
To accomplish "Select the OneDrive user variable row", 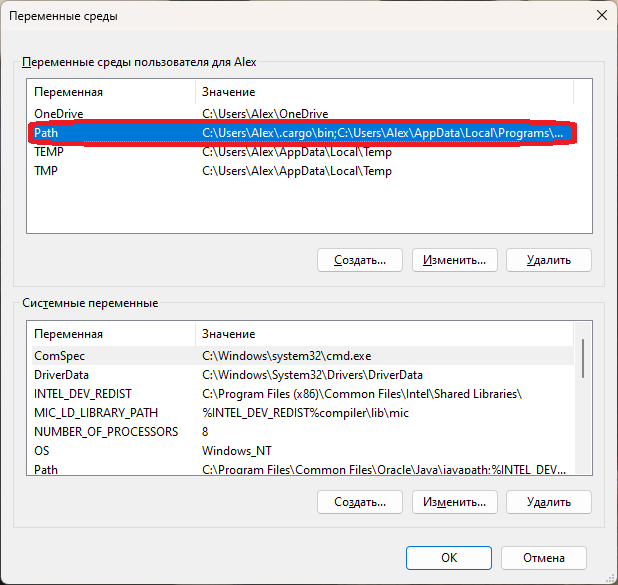I will click(302, 114).
